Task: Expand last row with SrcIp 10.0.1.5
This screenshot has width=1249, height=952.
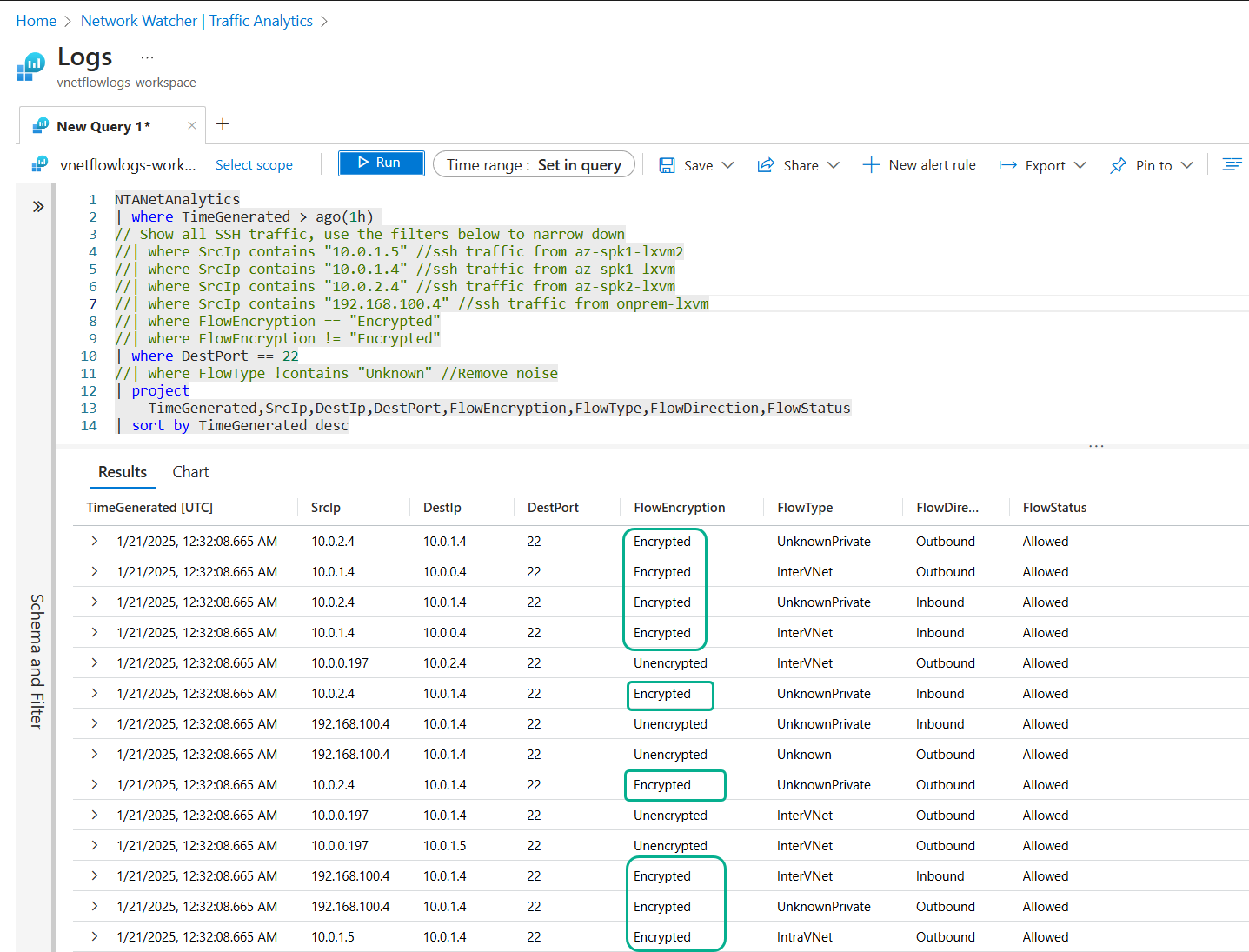Action: [94, 936]
